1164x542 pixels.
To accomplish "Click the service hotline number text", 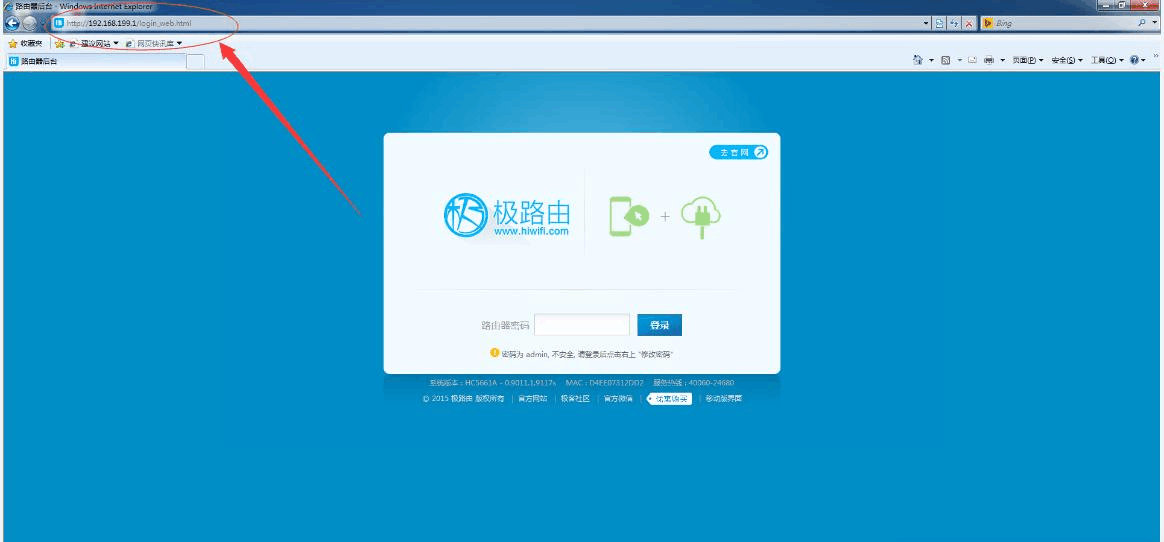I will (x=693, y=383).
